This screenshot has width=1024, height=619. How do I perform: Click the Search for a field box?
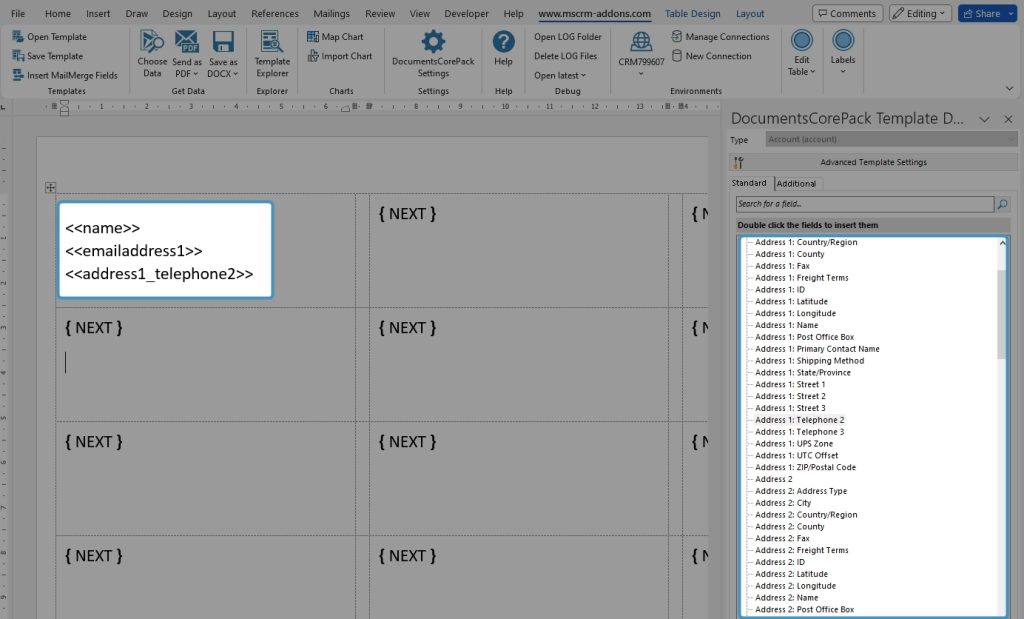(865, 204)
